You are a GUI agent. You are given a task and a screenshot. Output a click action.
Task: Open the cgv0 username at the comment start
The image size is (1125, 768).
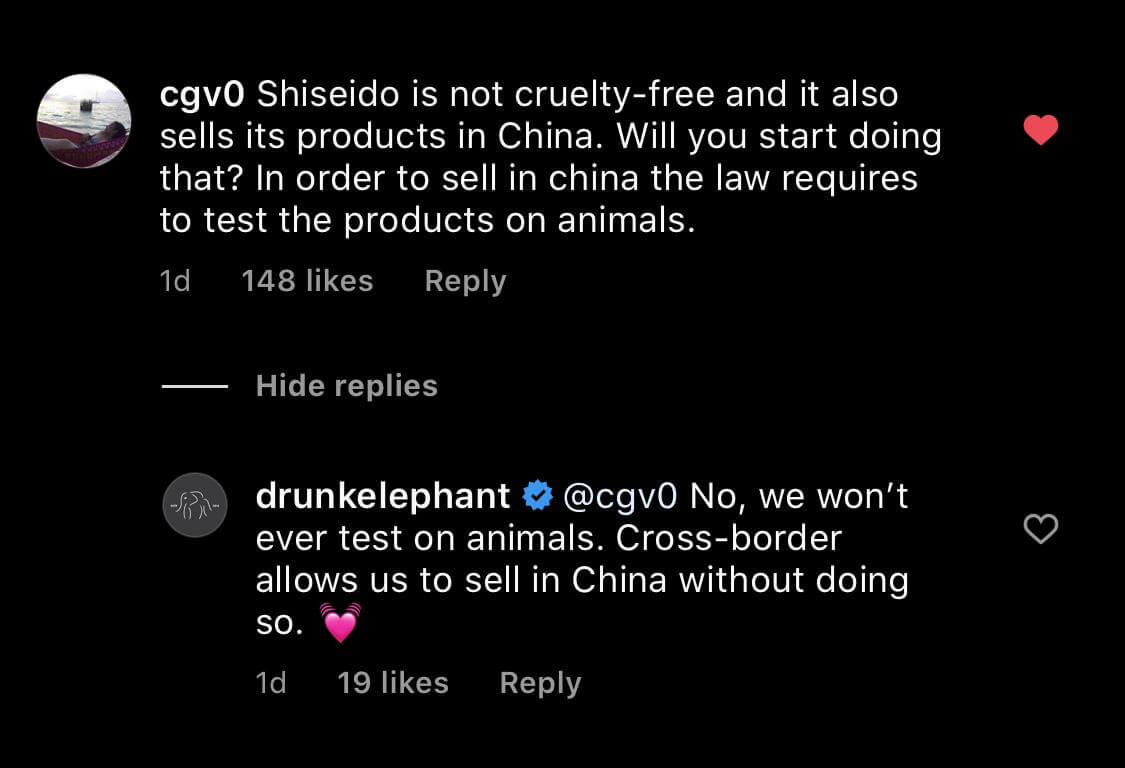tap(201, 95)
